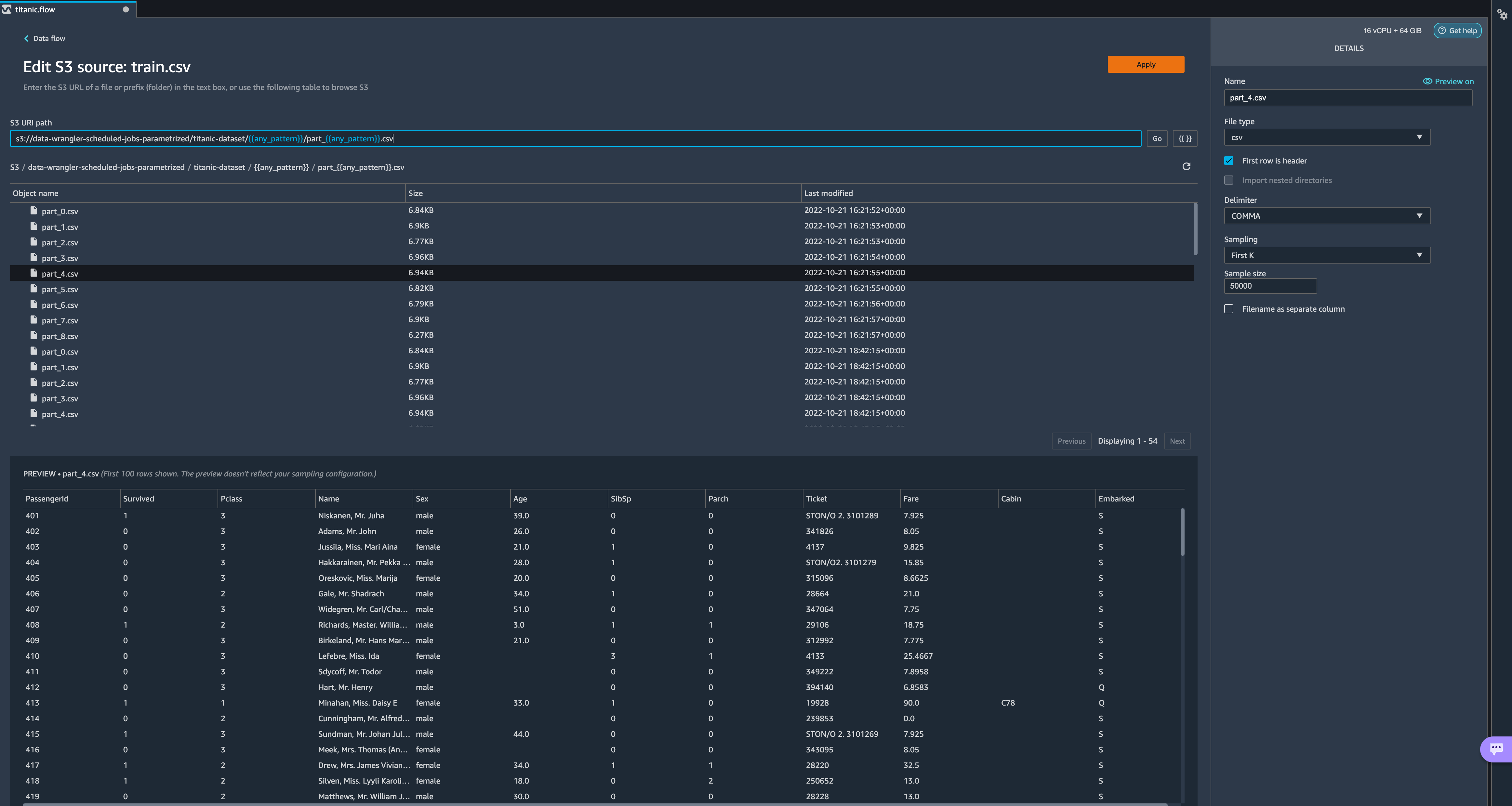Open the settings gears icon at top right
The height and width of the screenshot is (806, 1512).
[1502, 14]
